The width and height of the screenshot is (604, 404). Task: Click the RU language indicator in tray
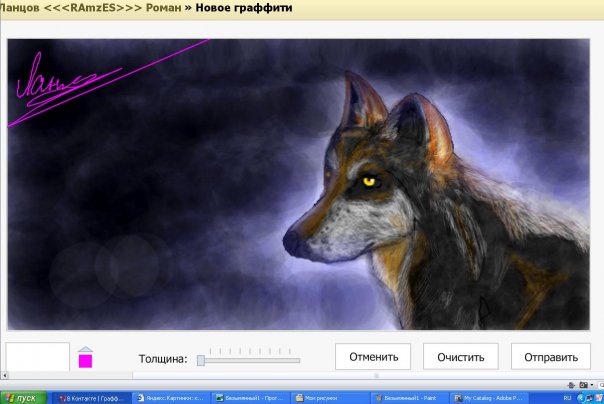[x=567, y=397]
